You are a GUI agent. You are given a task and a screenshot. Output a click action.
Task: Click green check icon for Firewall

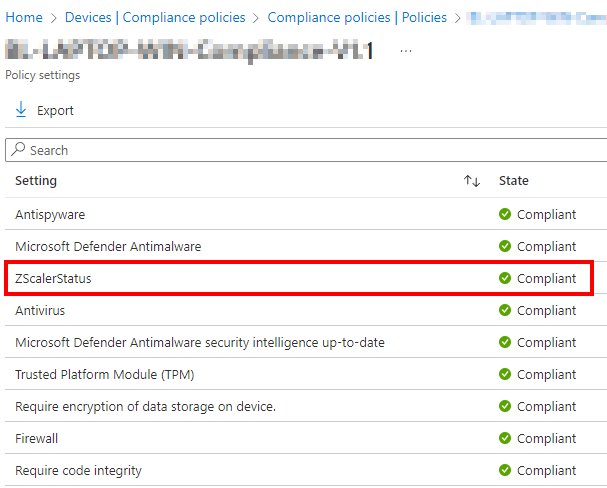click(505, 438)
